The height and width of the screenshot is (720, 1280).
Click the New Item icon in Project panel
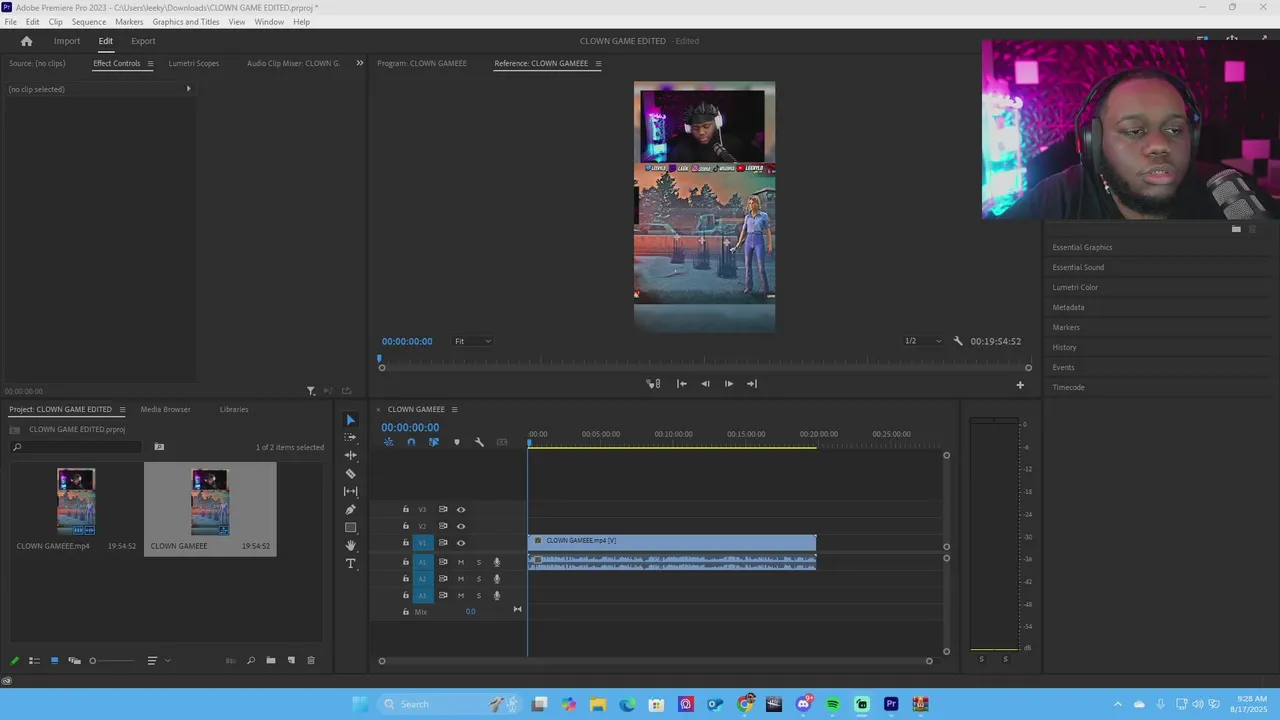(x=291, y=660)
